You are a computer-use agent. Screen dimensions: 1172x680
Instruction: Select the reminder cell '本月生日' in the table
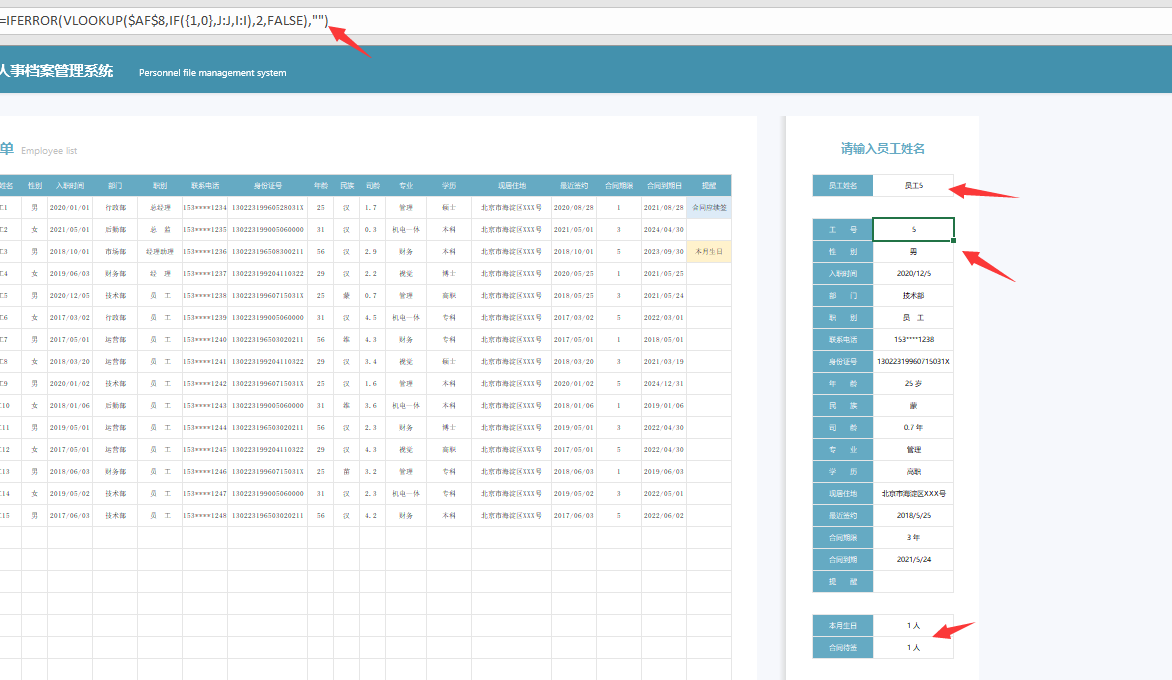[x=709, y=252]
